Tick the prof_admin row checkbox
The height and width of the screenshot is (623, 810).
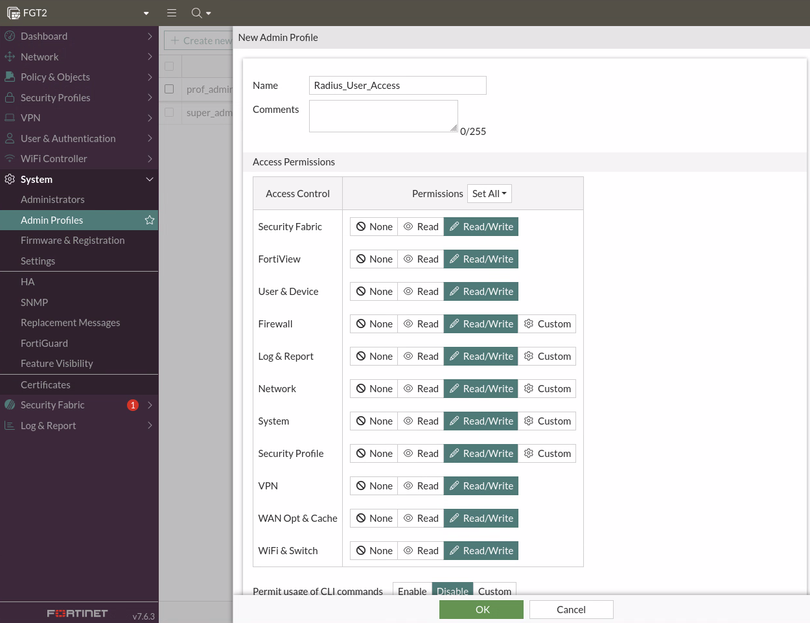[x=169, y=89]
